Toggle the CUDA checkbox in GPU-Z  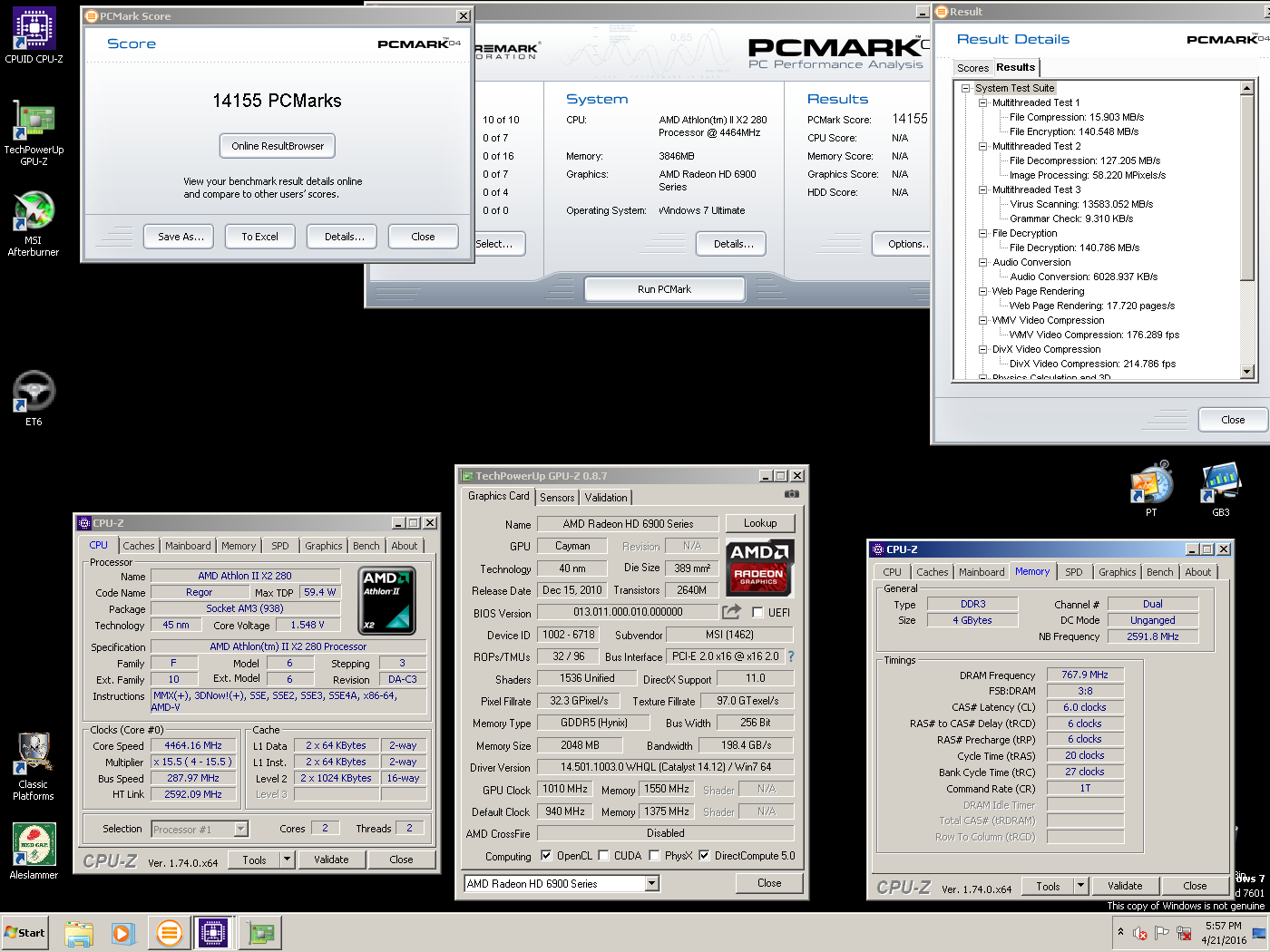(x=603, y=855)
